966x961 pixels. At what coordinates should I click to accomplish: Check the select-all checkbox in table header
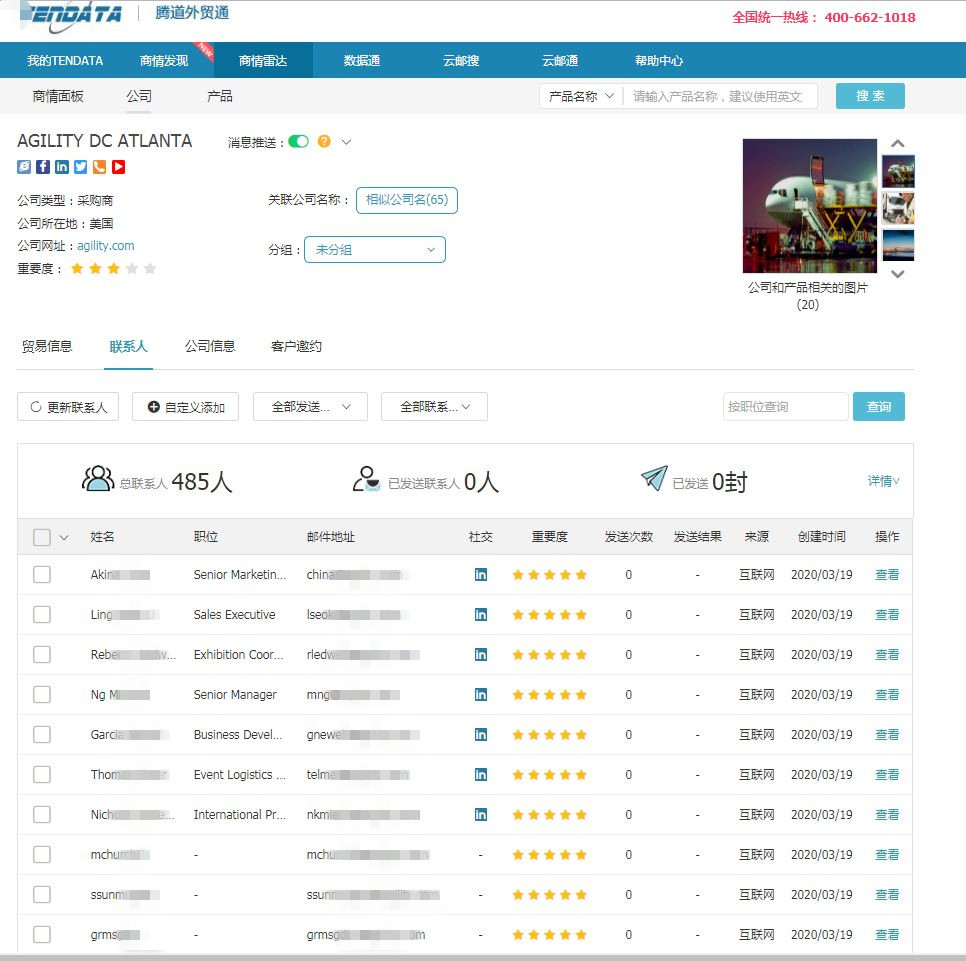click(x=42, y=537)
